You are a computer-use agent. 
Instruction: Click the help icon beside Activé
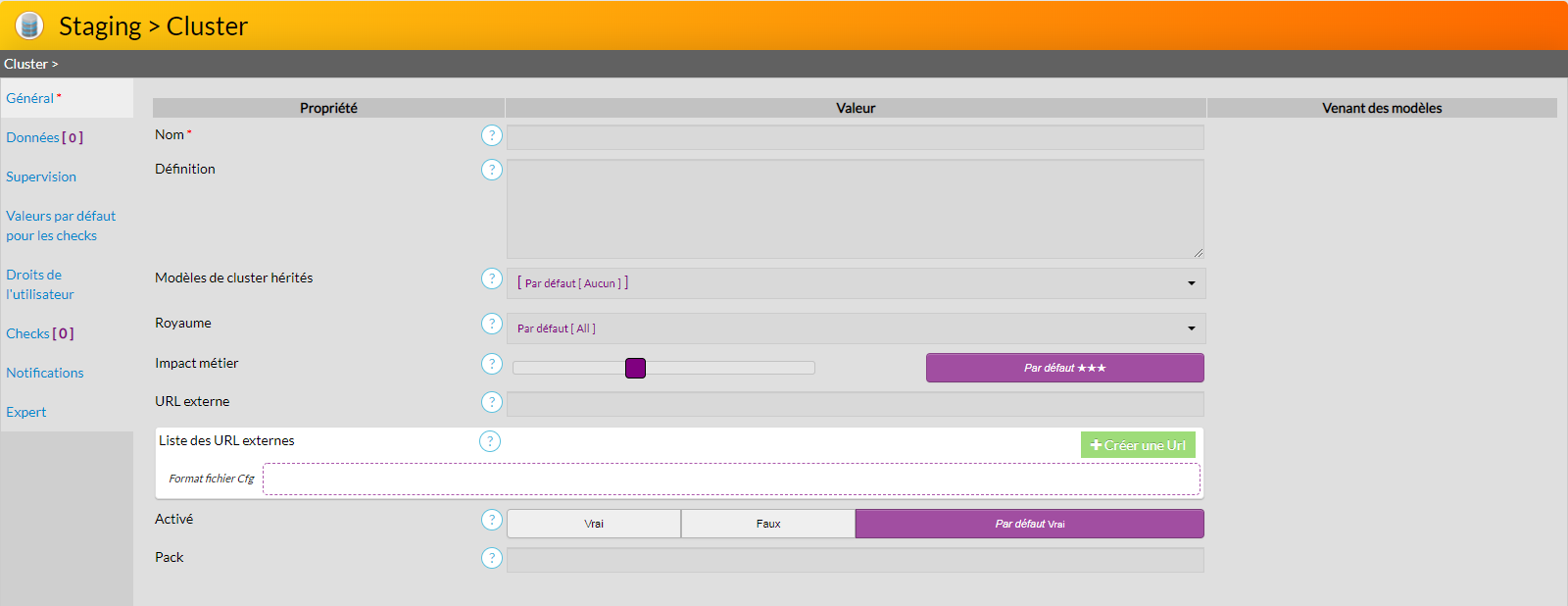pos(492,520)
